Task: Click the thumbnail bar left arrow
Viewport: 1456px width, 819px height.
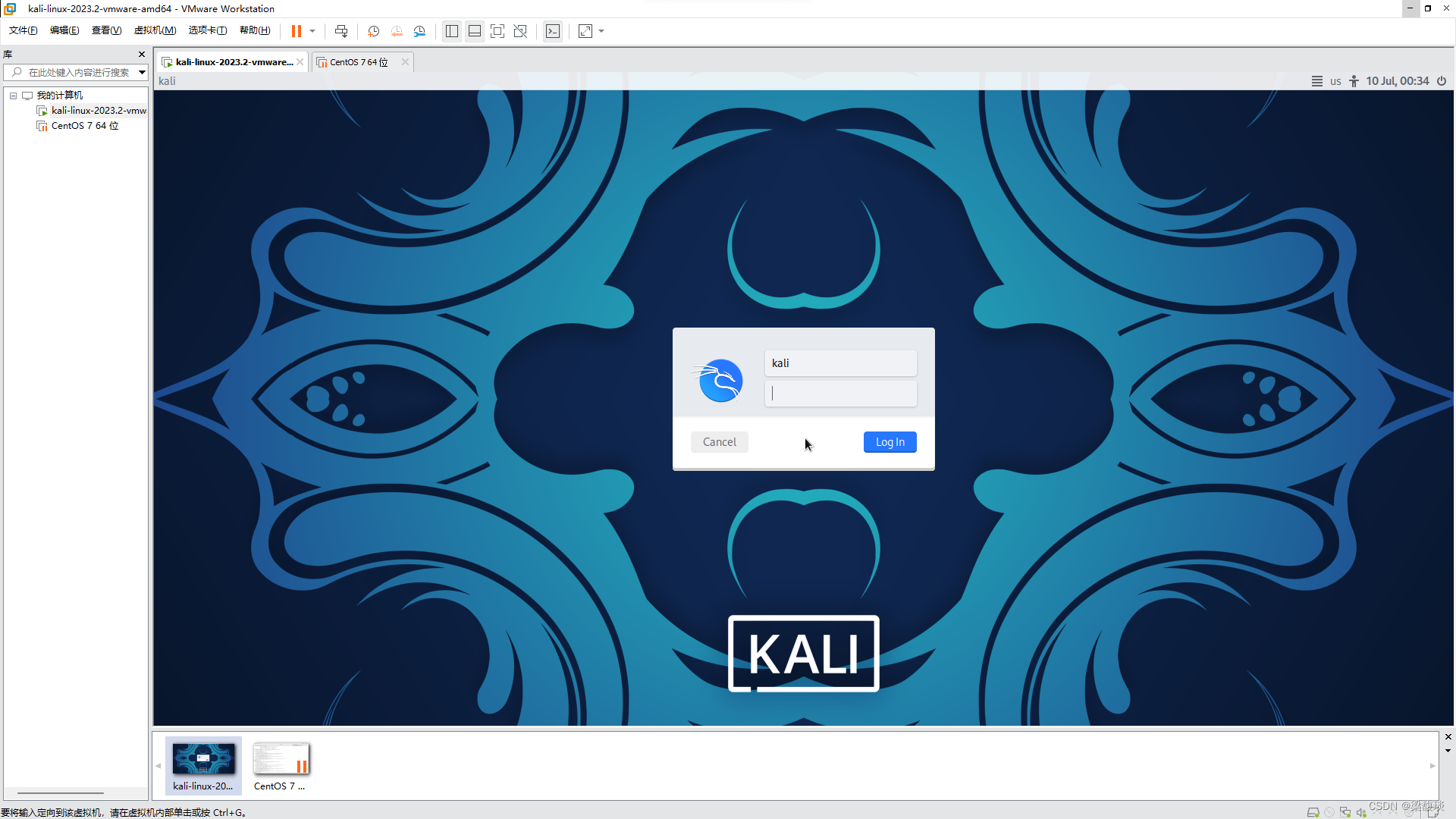Action: tap(158, 766)
